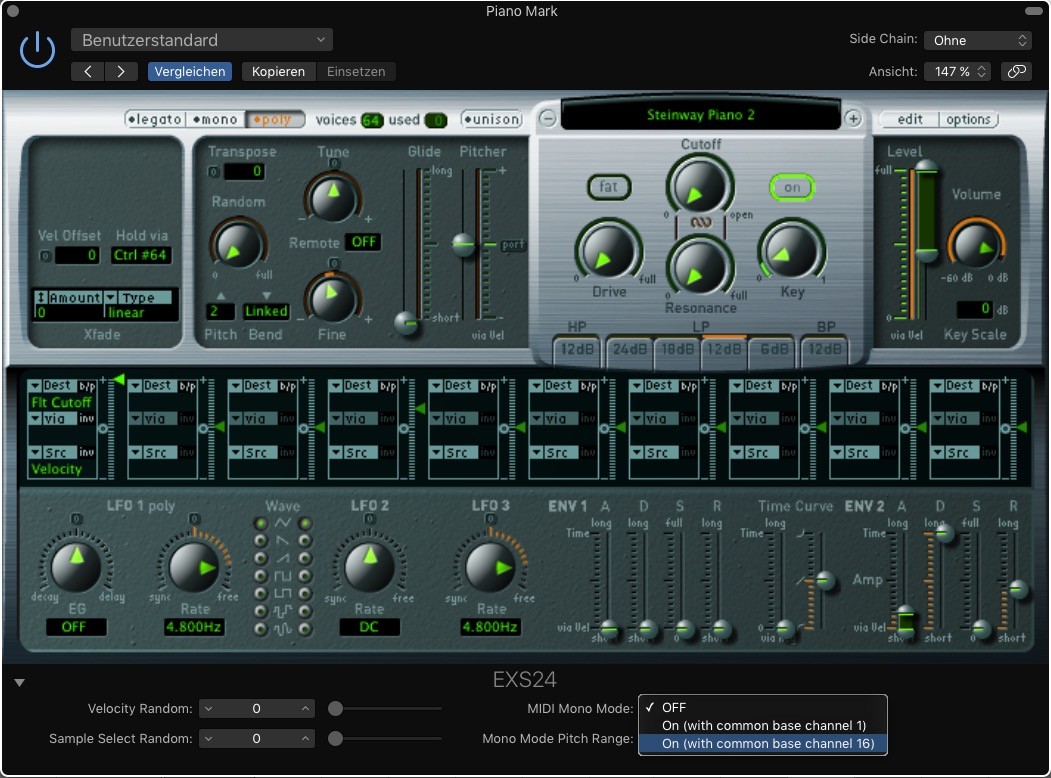The width and height of the screenshot is (1051, 778).
Task: Open the Ansicht 147 % zoom dropdown
Action: click(x=957, y=71)
